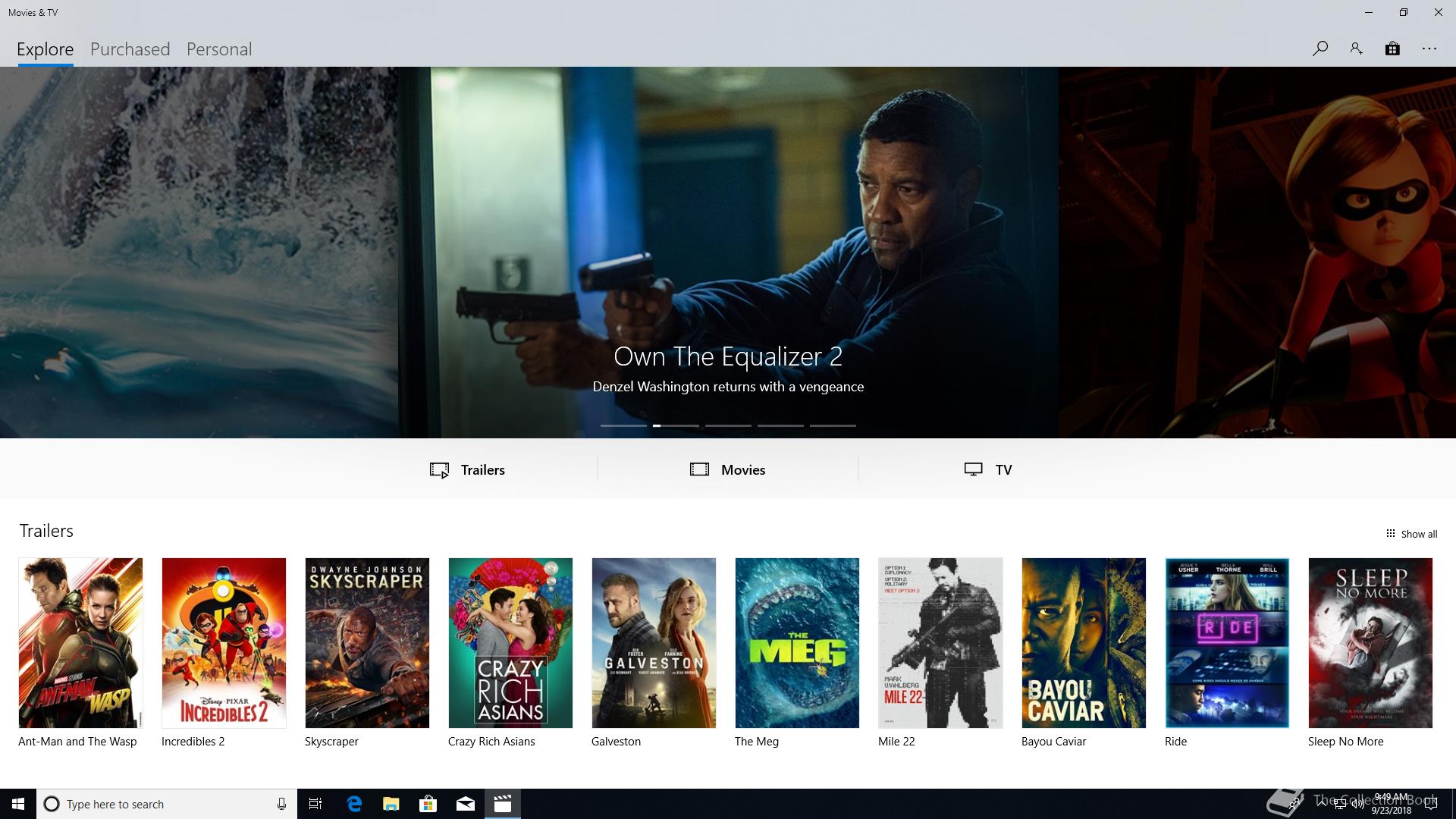Open Galveston trailer poster
1456x819 pixels.
(x=654, y=643)
